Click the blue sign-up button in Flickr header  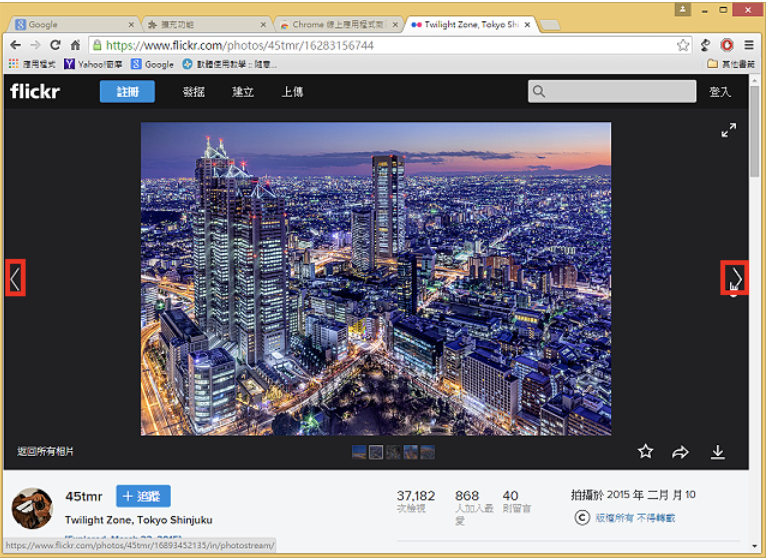127,92
